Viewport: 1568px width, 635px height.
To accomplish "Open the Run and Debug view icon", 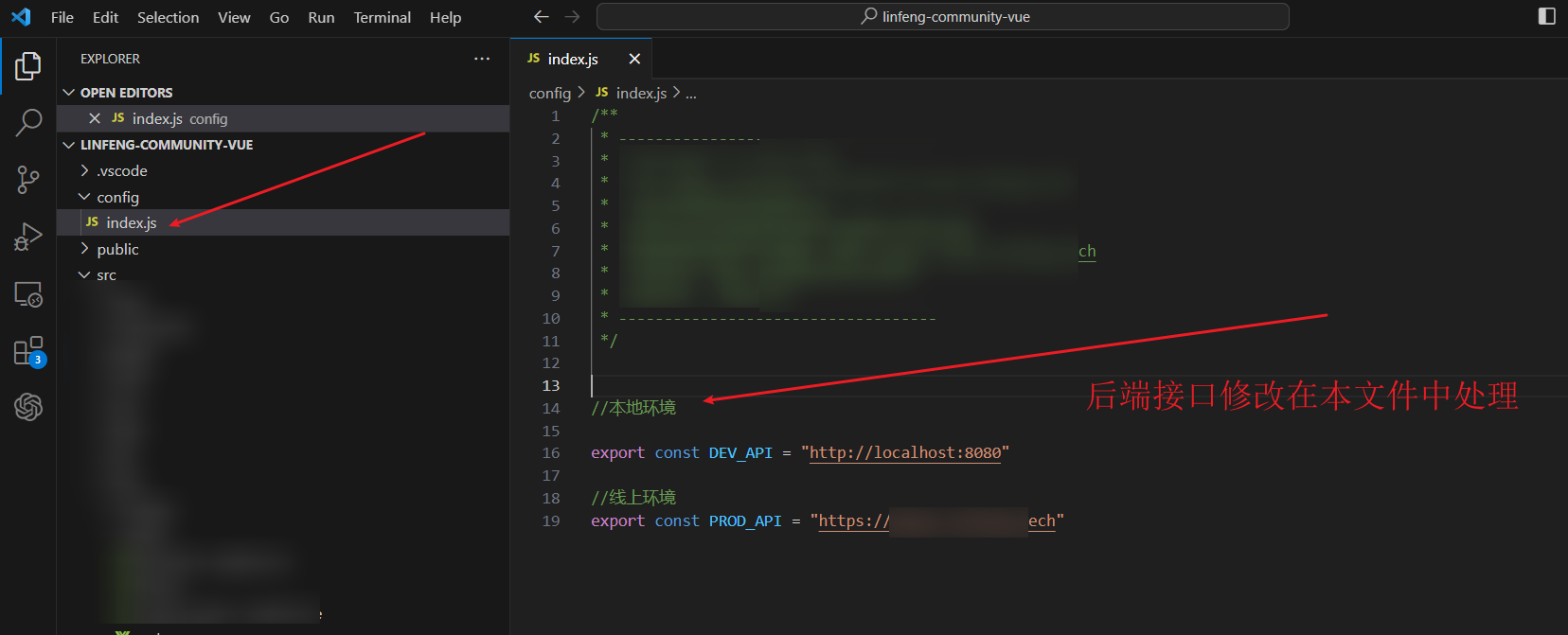I will point(28,237).
